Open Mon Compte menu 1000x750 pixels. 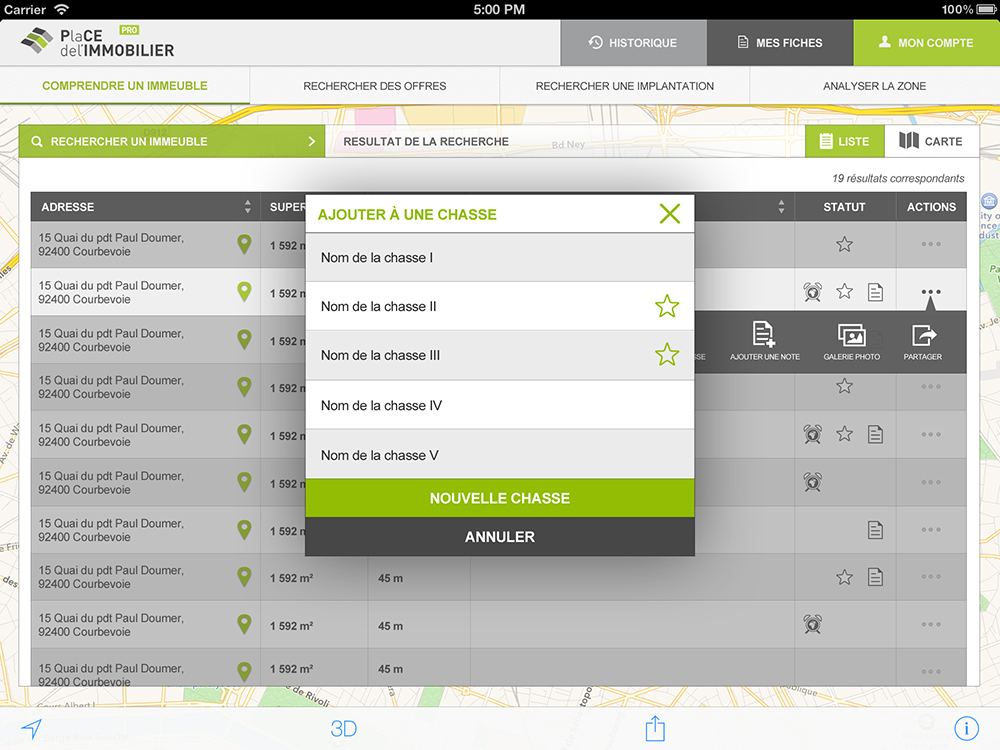point(926,43)
